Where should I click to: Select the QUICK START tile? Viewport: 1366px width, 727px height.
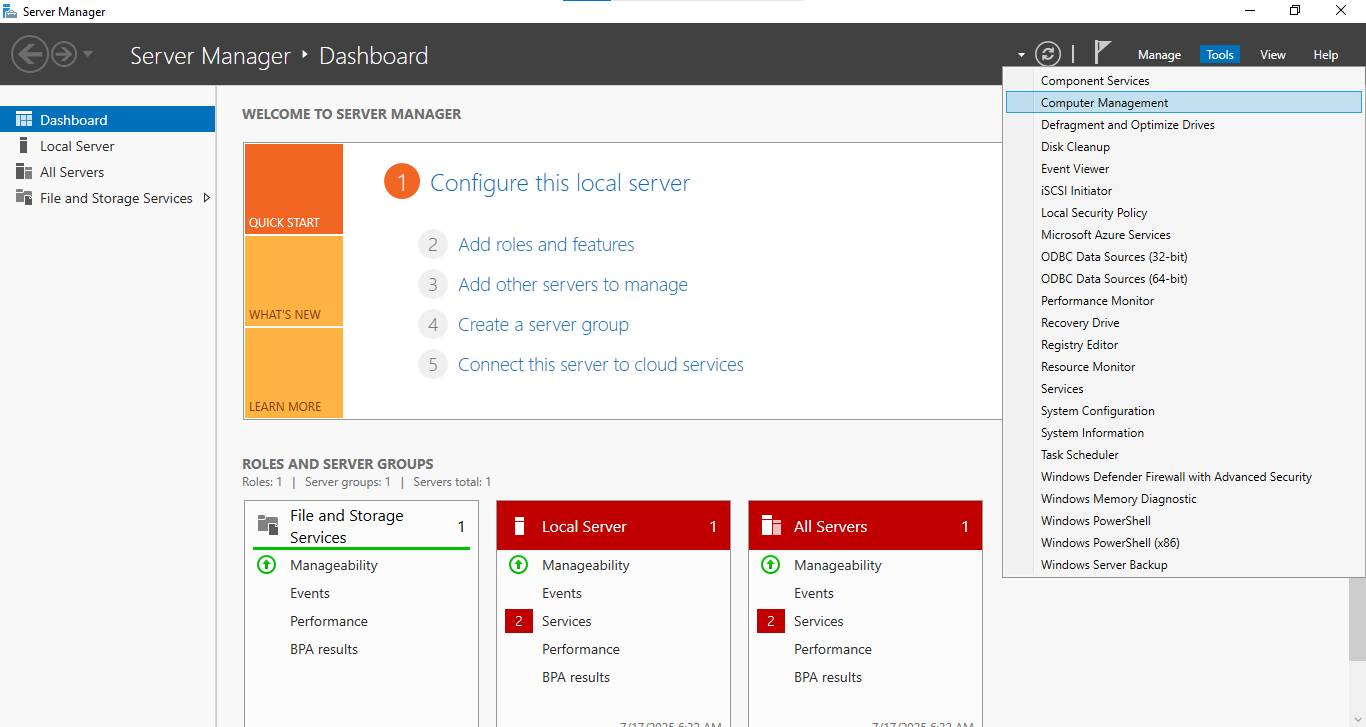(293, 189)
